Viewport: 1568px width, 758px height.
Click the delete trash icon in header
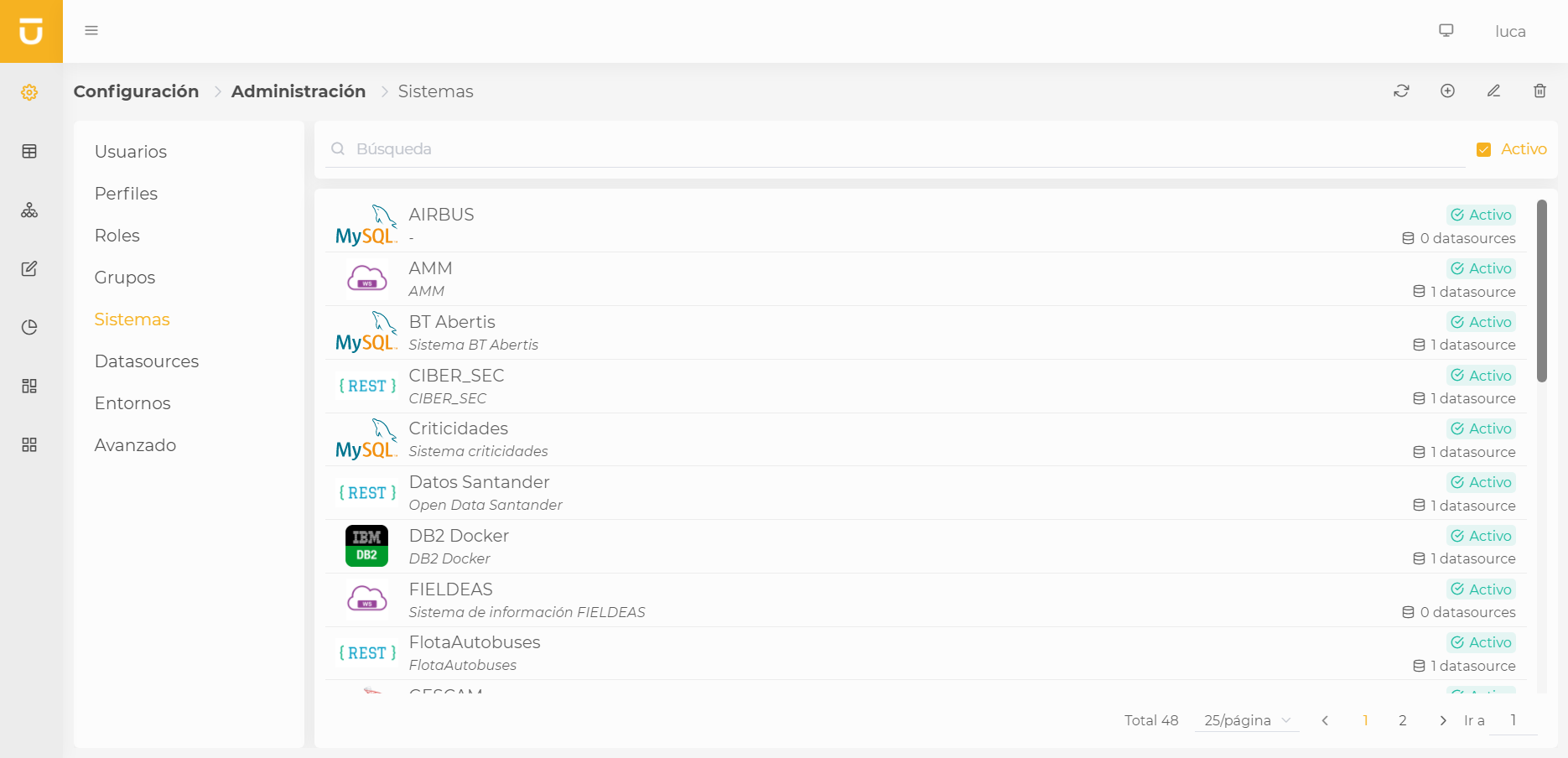(1539, 91)
